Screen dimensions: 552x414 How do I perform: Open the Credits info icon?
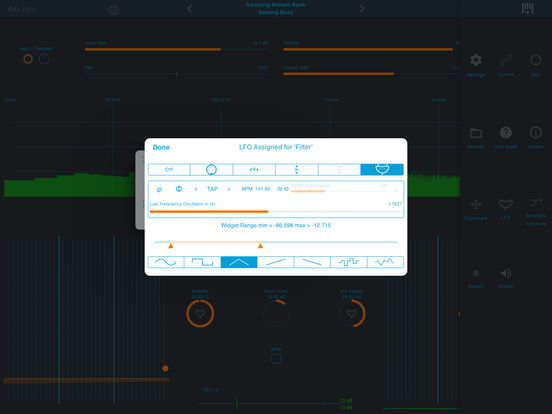[535, 133]
